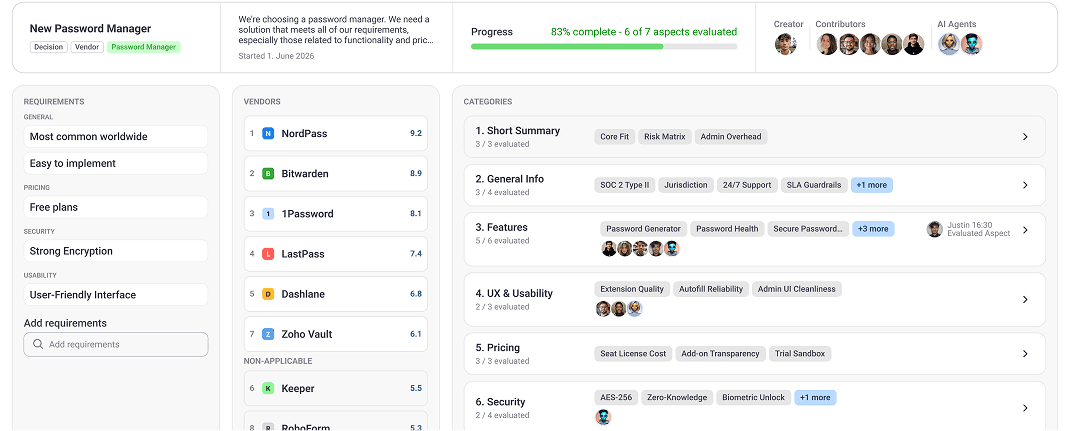Select the Seat License Cost tag
The image size is (1070, 431).
point(633,354)
